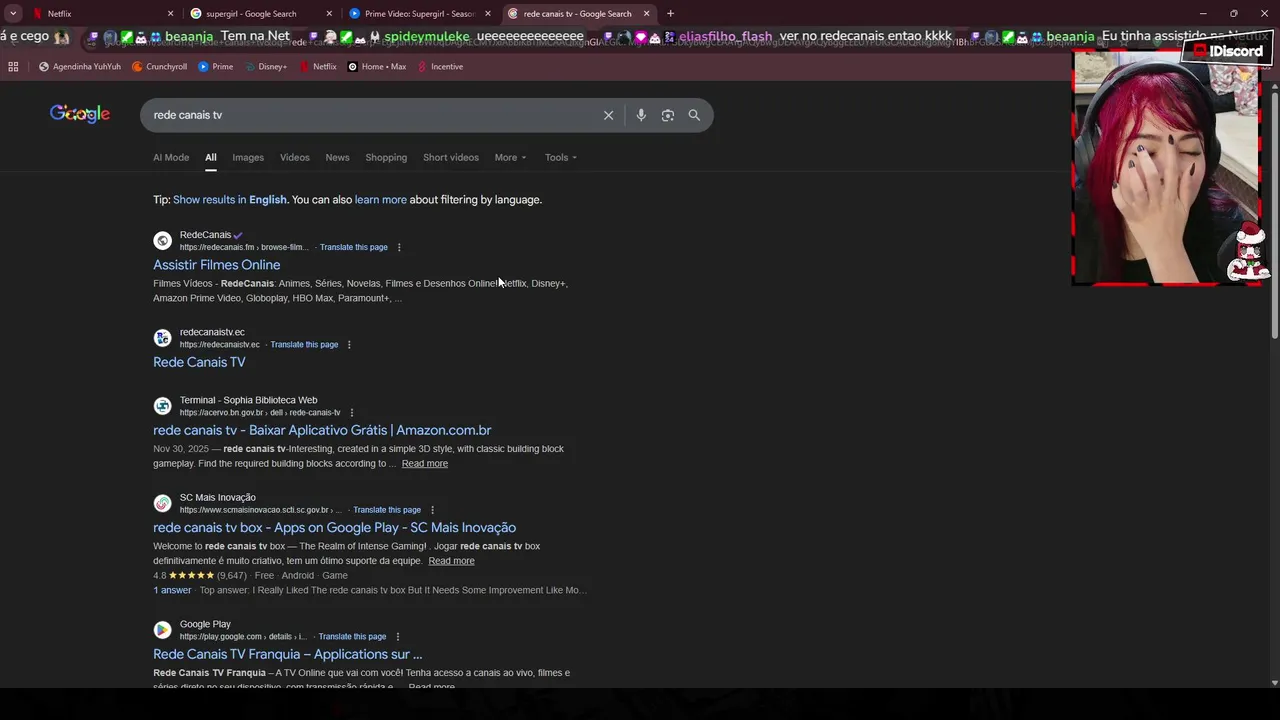1280x720 pixels.
Task: Expand the More search filters dropdown
Action: [x=510, y=158]
